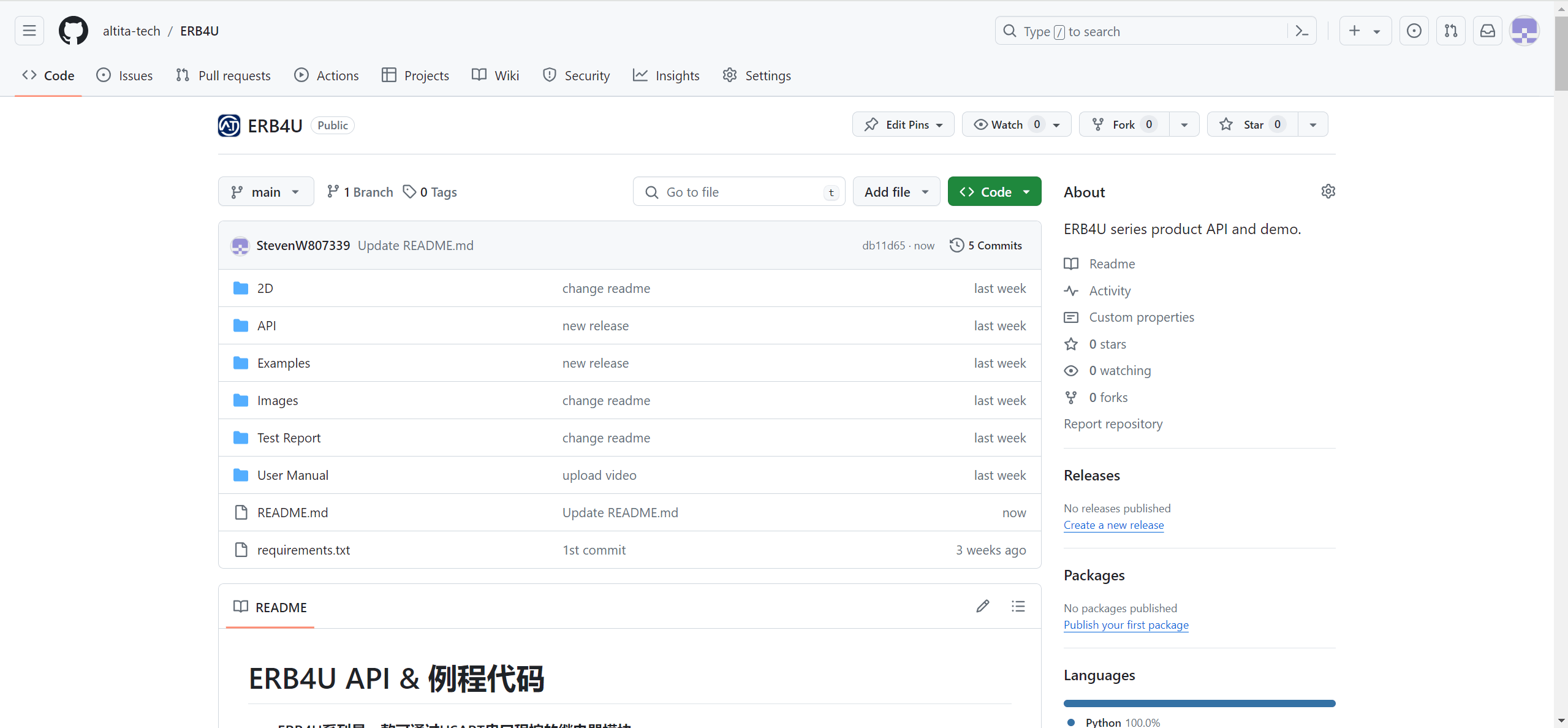Expand the create-new dropdown arrow
This screenshot has width=1568, height=728.
pyautogui.click(x=1377, y=31)
